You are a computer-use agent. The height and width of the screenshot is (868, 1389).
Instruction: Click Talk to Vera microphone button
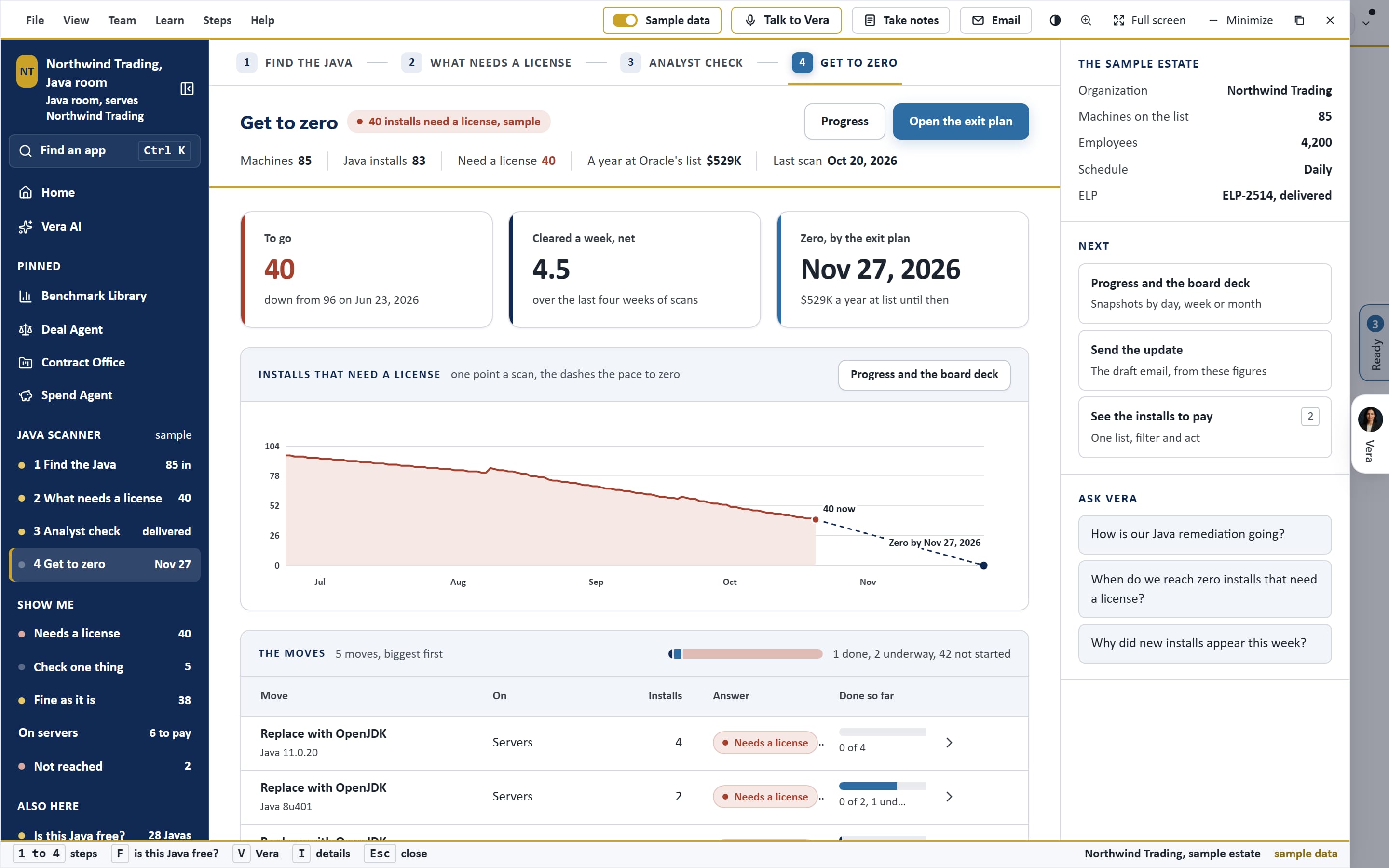coord(786,20)
